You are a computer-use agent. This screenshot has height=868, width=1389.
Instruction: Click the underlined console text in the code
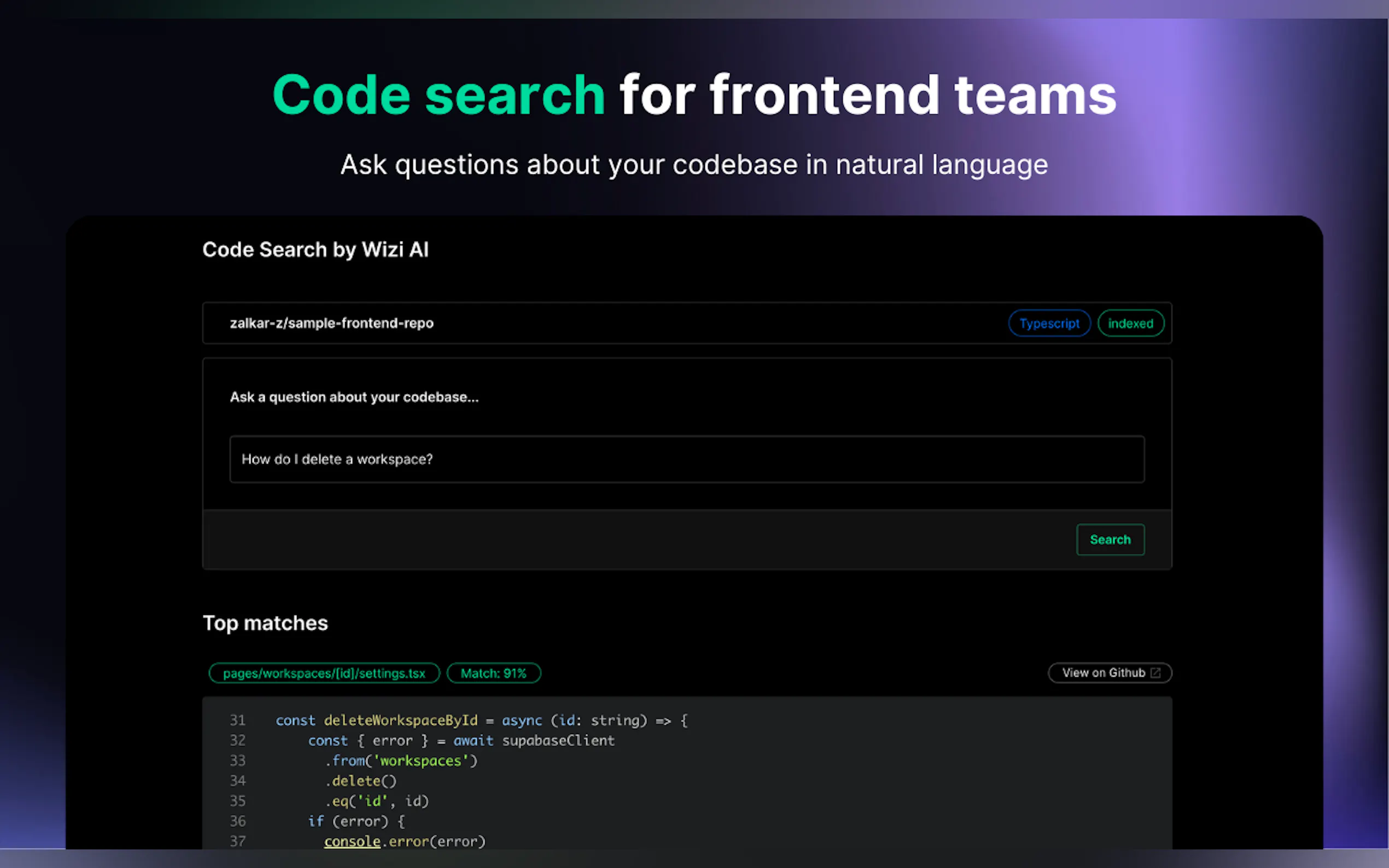(352, 842)
